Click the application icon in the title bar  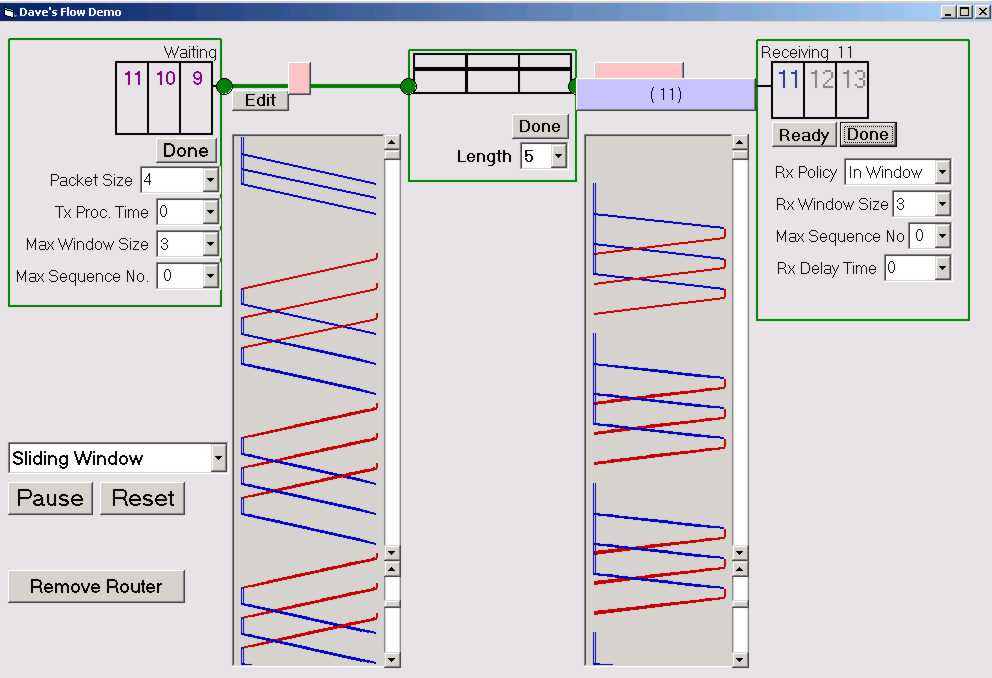coord(9,11)
